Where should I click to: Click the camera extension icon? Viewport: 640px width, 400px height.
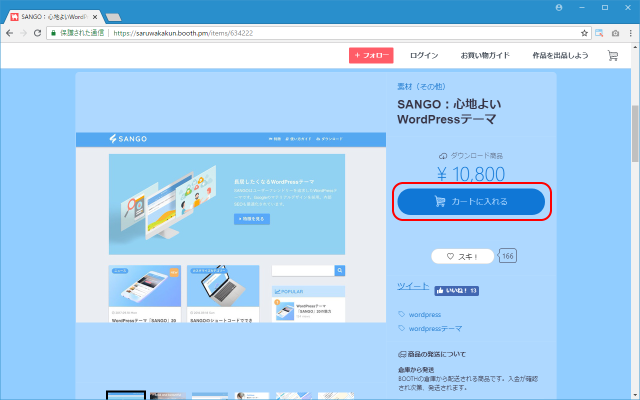point(615,33)
